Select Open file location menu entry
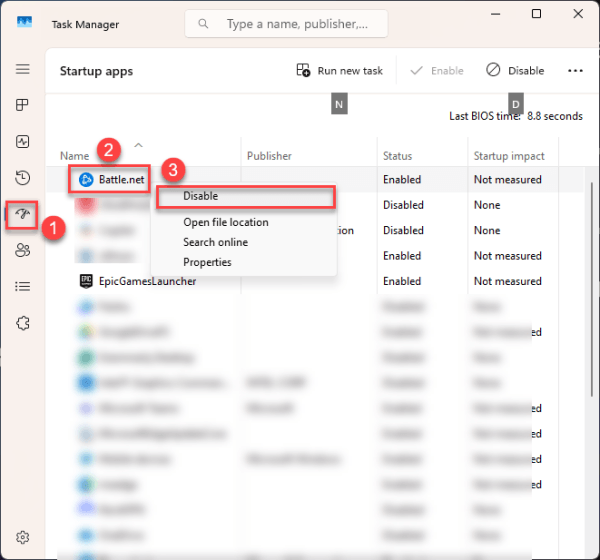Screen dimensions: 600x560 pos(226,222)
